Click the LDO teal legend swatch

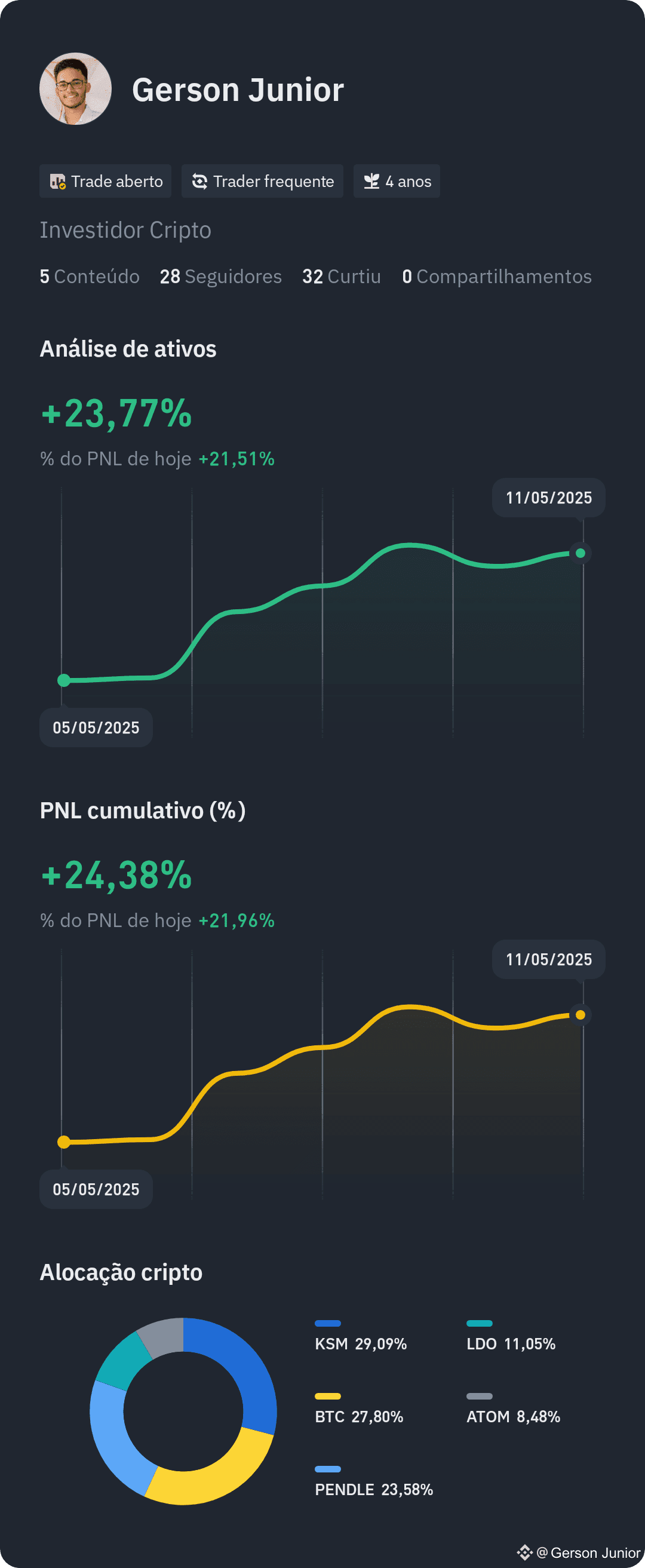coord(480,1323)
